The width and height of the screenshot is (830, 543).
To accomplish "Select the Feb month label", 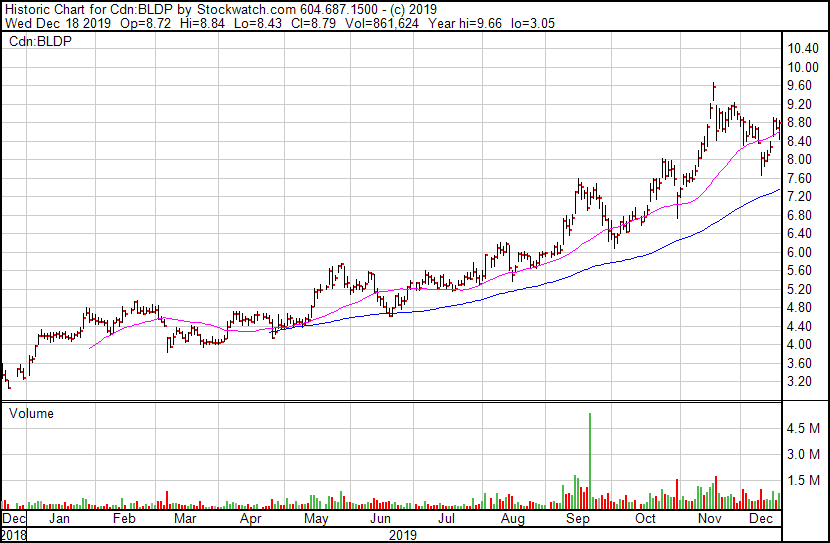I will click(124, 519).
